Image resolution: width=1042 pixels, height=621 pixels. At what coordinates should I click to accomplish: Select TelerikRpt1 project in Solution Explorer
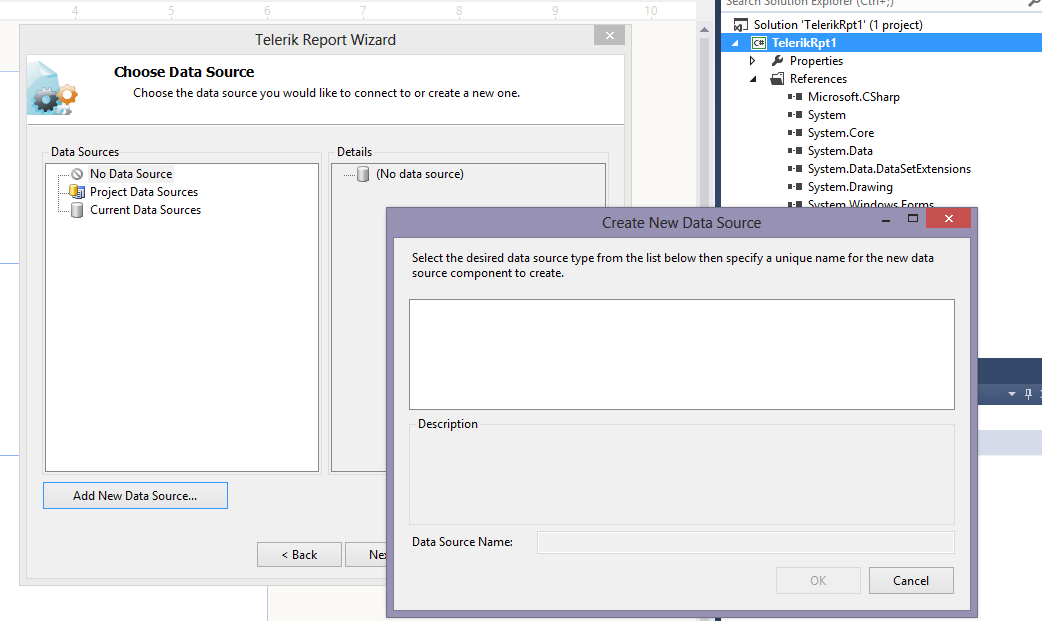804,43
